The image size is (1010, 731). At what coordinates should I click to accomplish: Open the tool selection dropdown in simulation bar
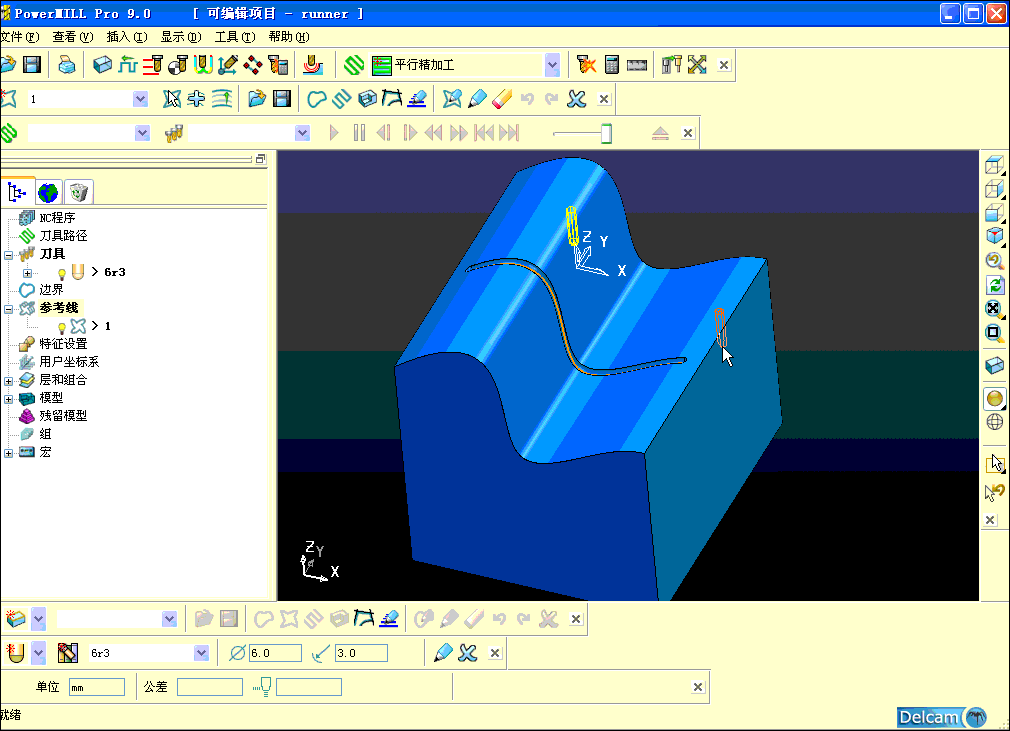click(x=302, y=133)
